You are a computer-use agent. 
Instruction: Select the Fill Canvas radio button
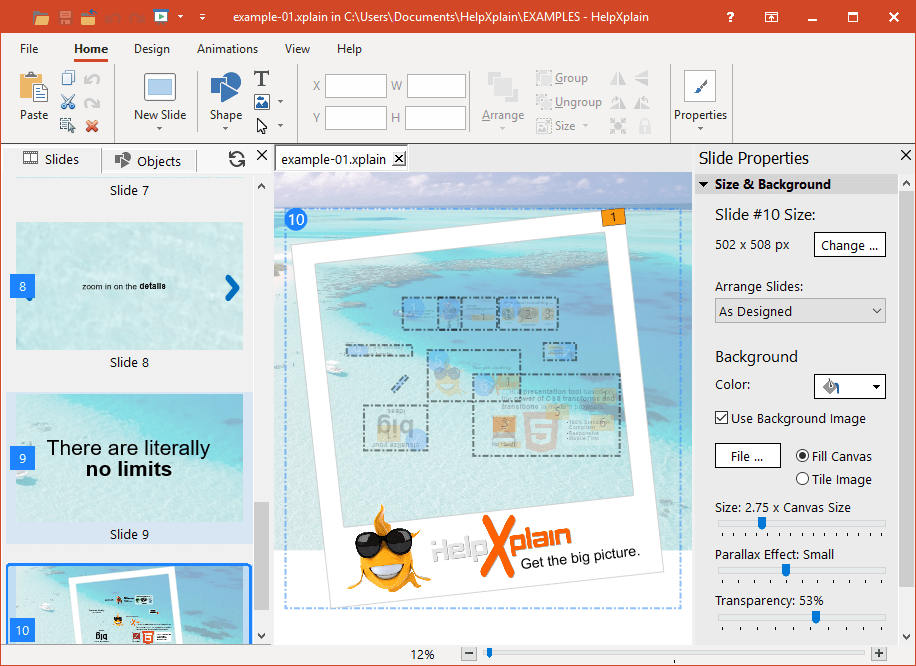pos(803,456)
